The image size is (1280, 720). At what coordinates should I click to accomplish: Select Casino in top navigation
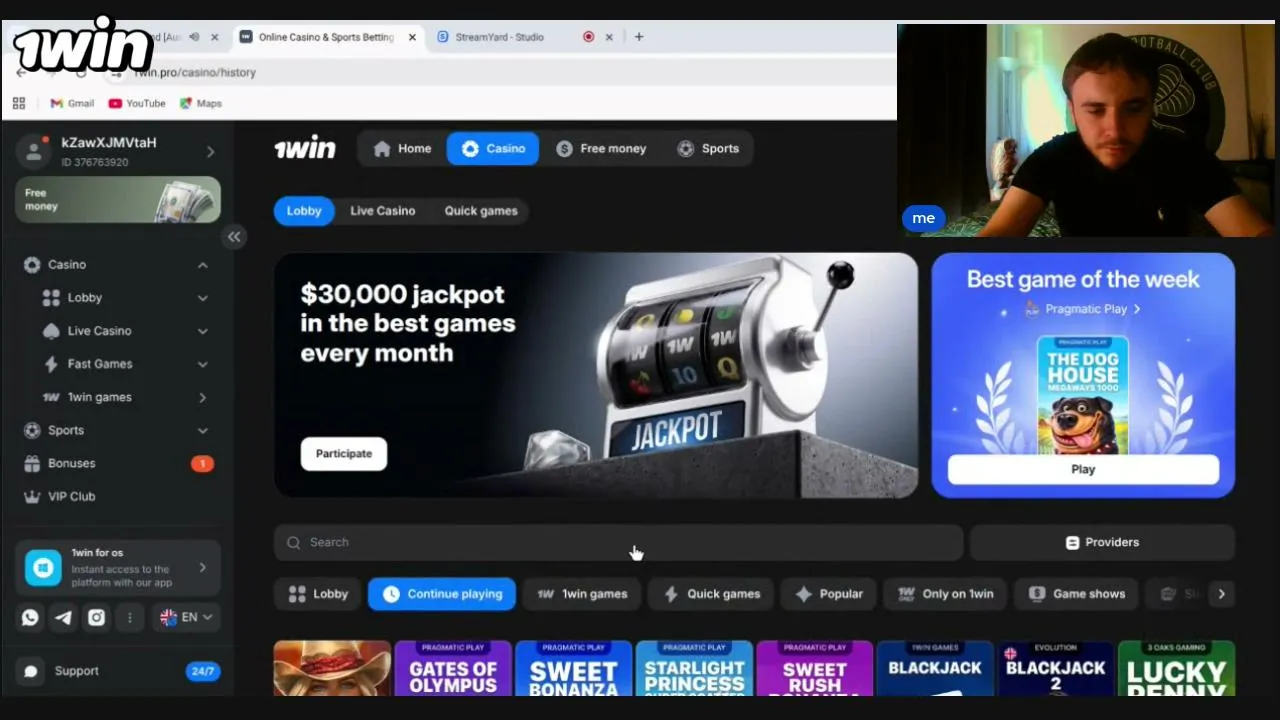493,149
